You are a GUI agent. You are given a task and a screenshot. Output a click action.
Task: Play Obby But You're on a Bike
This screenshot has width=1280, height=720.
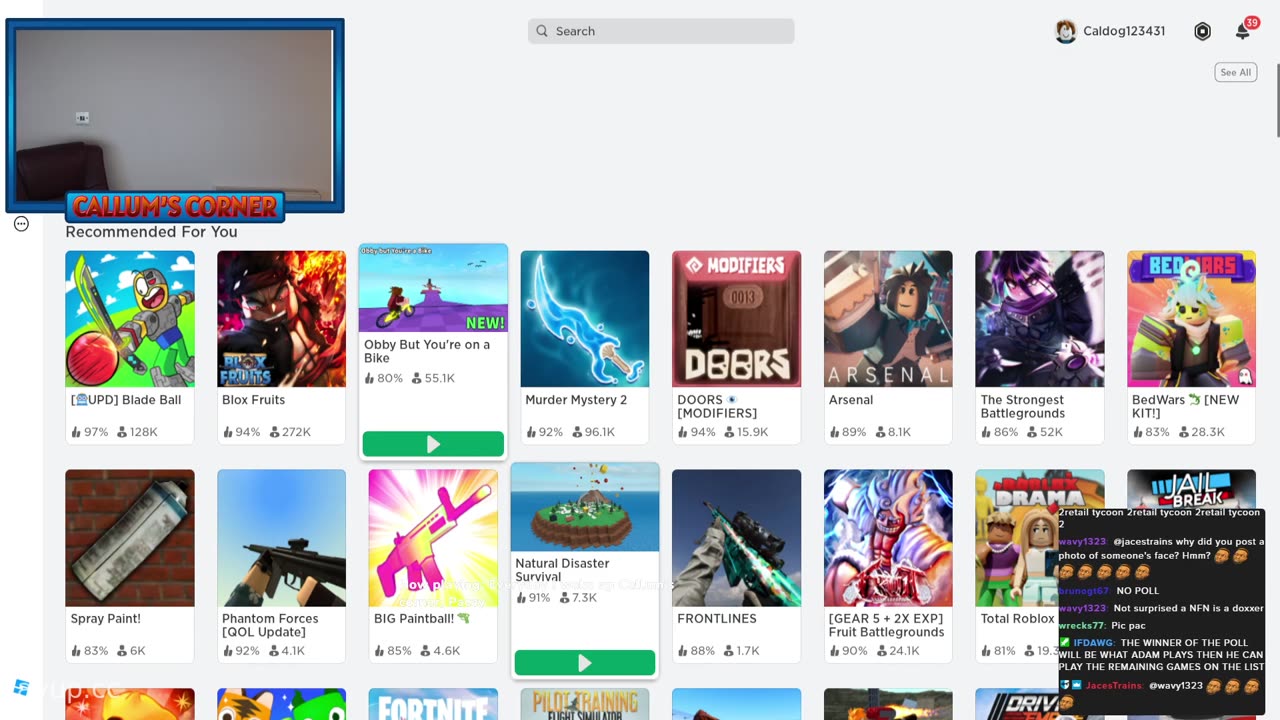pyautogui.click(x=433, y=444)
